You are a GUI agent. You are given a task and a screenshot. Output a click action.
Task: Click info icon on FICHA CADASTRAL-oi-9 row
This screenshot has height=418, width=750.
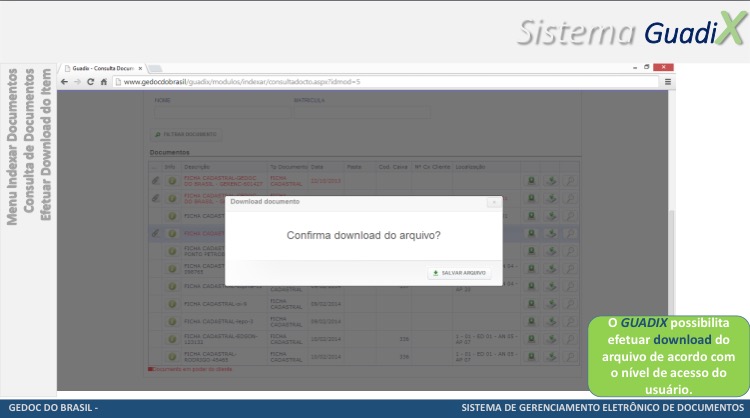[x=172, y=304]
